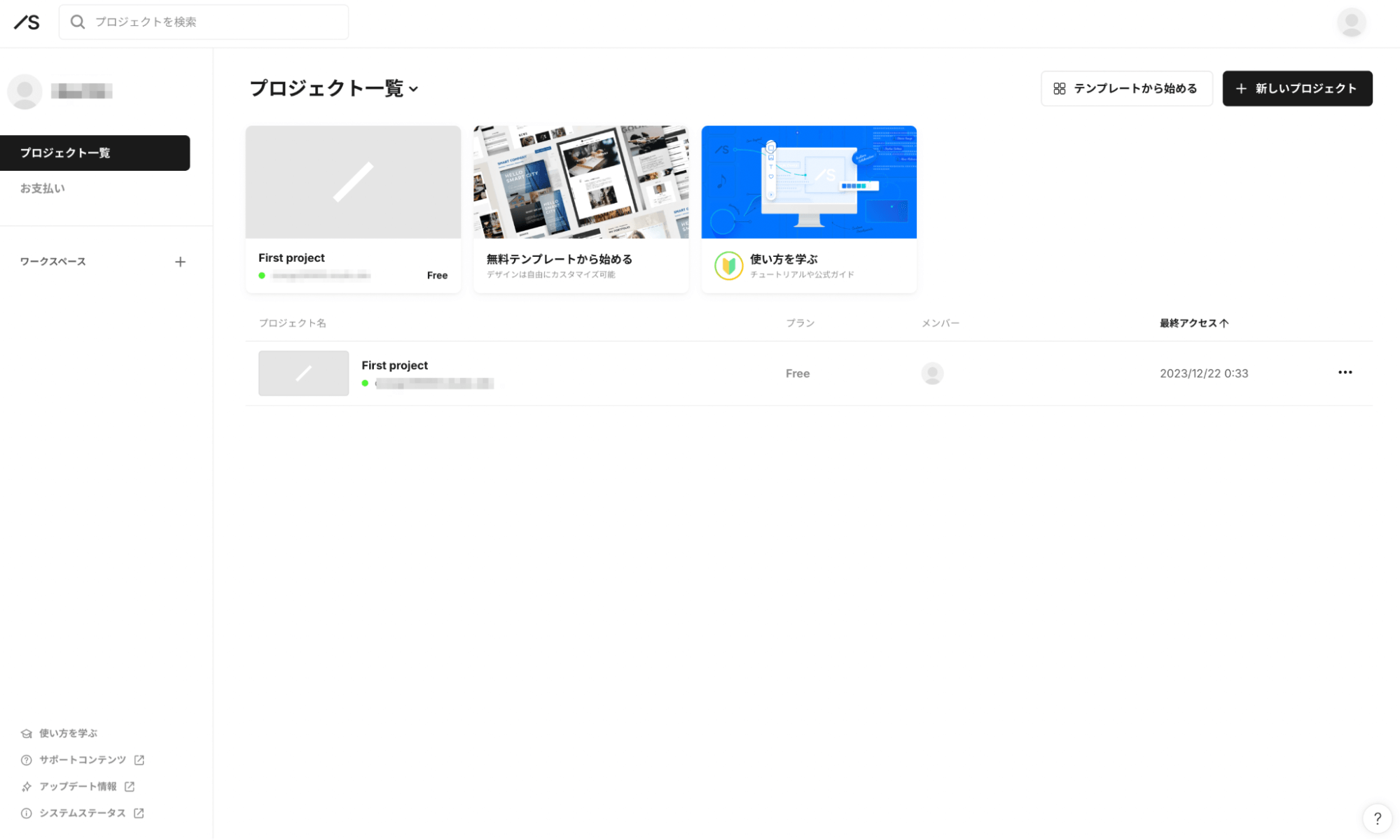Expand the アップデート情報 external link
The image size is (1400, 840).
[x=130, y=786]
